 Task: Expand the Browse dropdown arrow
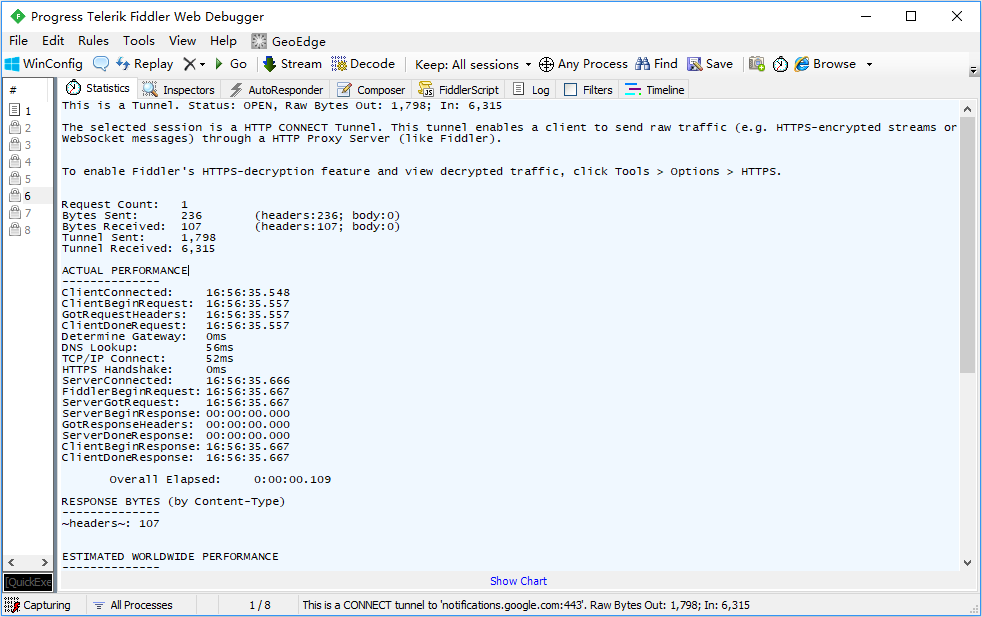pyautogui.click(x=869, y=65)
